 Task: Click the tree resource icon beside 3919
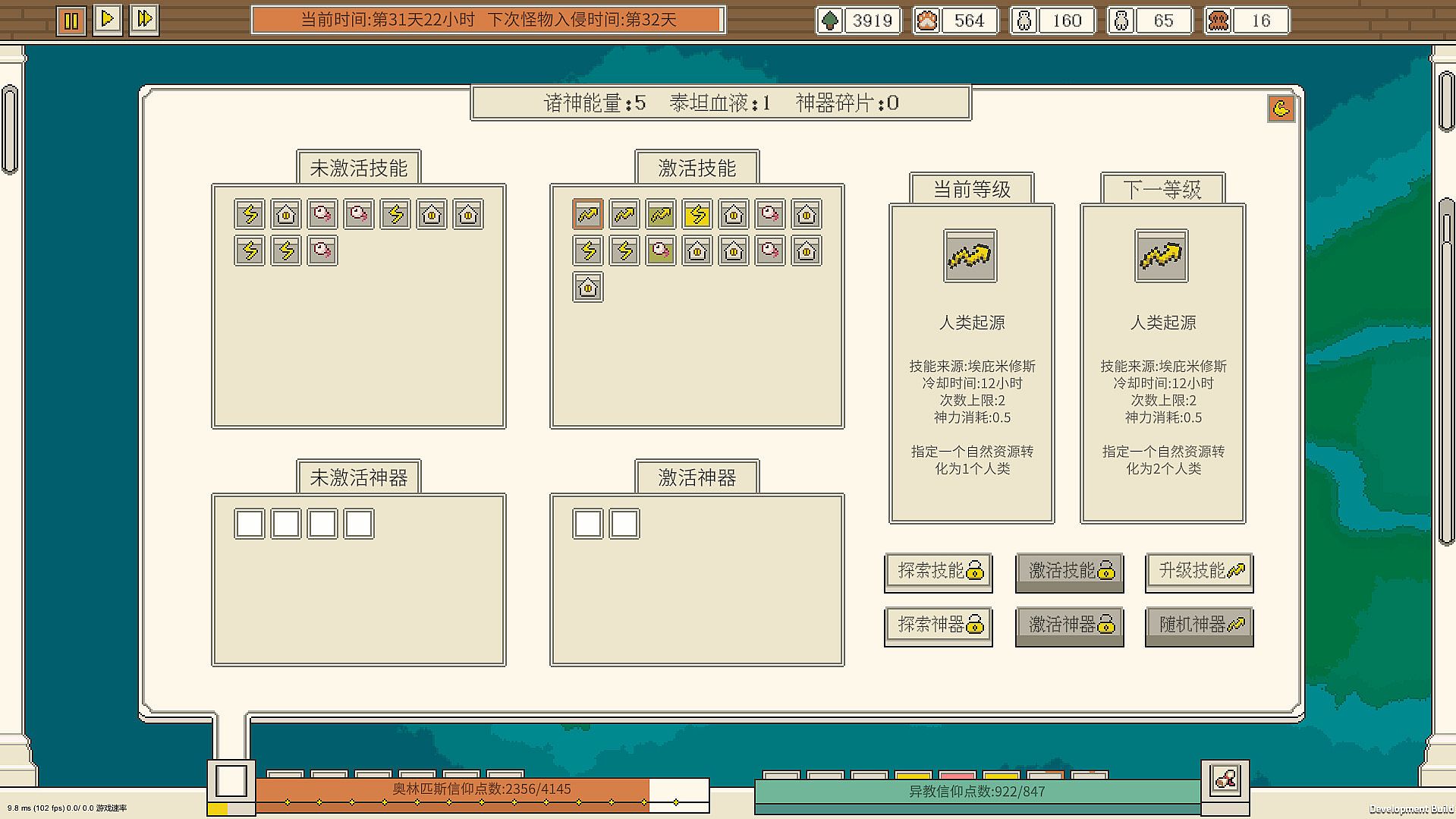click(830, 20)
